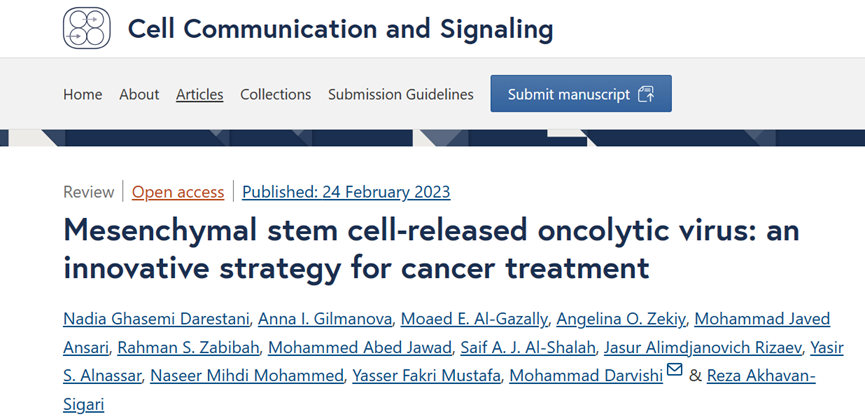Image resolution: width=865 pixels, height=419 pixels.
Task: Select author Moaed E. Al-Gazally
Action: (x=474, y=319)
